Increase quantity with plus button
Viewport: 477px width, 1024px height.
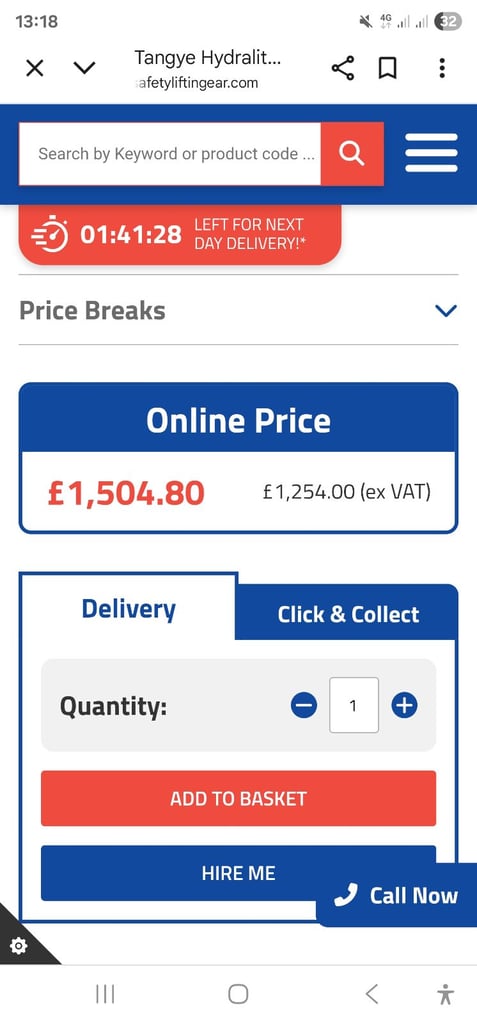[404, 705]
